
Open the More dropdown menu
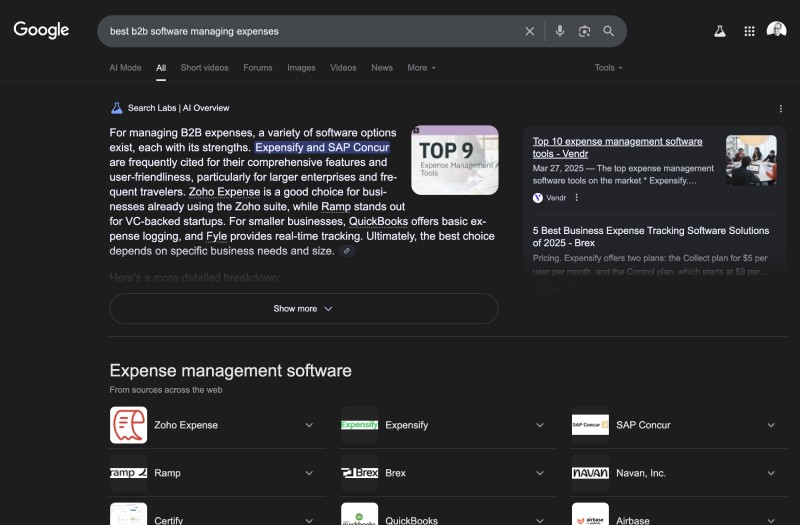coord(421,68)
